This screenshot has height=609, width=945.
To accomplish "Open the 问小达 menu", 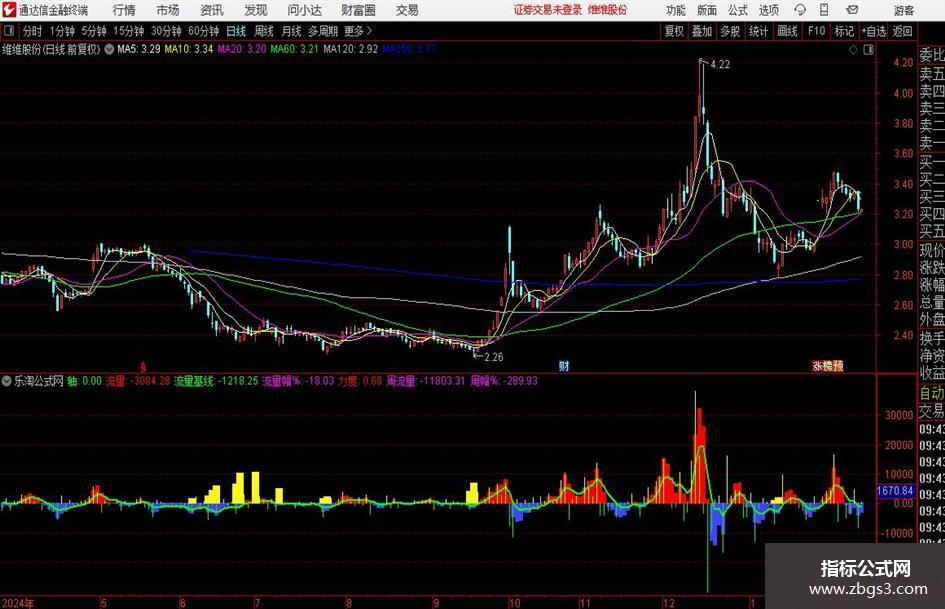I will [x=305, y=10].
